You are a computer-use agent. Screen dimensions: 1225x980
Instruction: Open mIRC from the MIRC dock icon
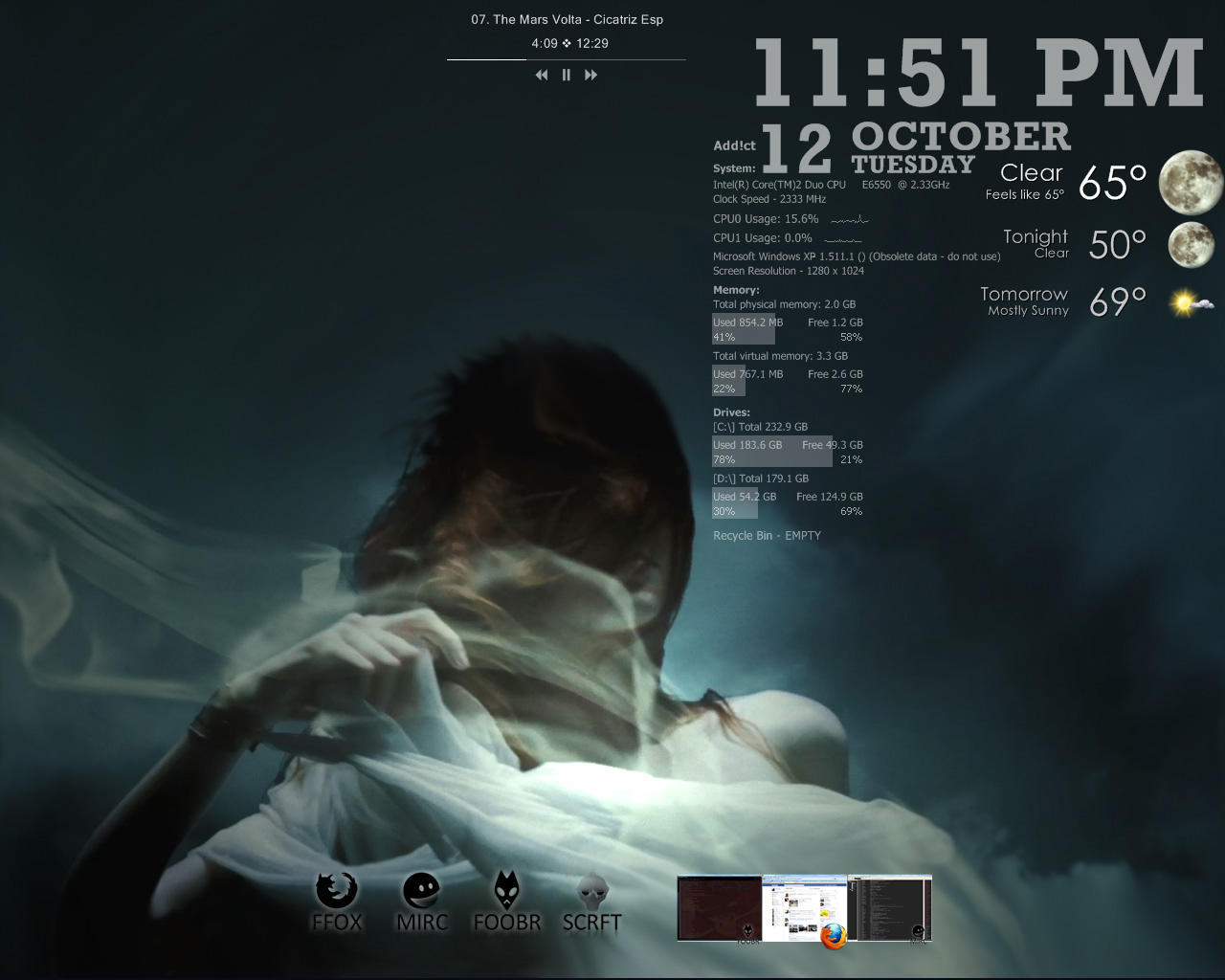(422, 902)
